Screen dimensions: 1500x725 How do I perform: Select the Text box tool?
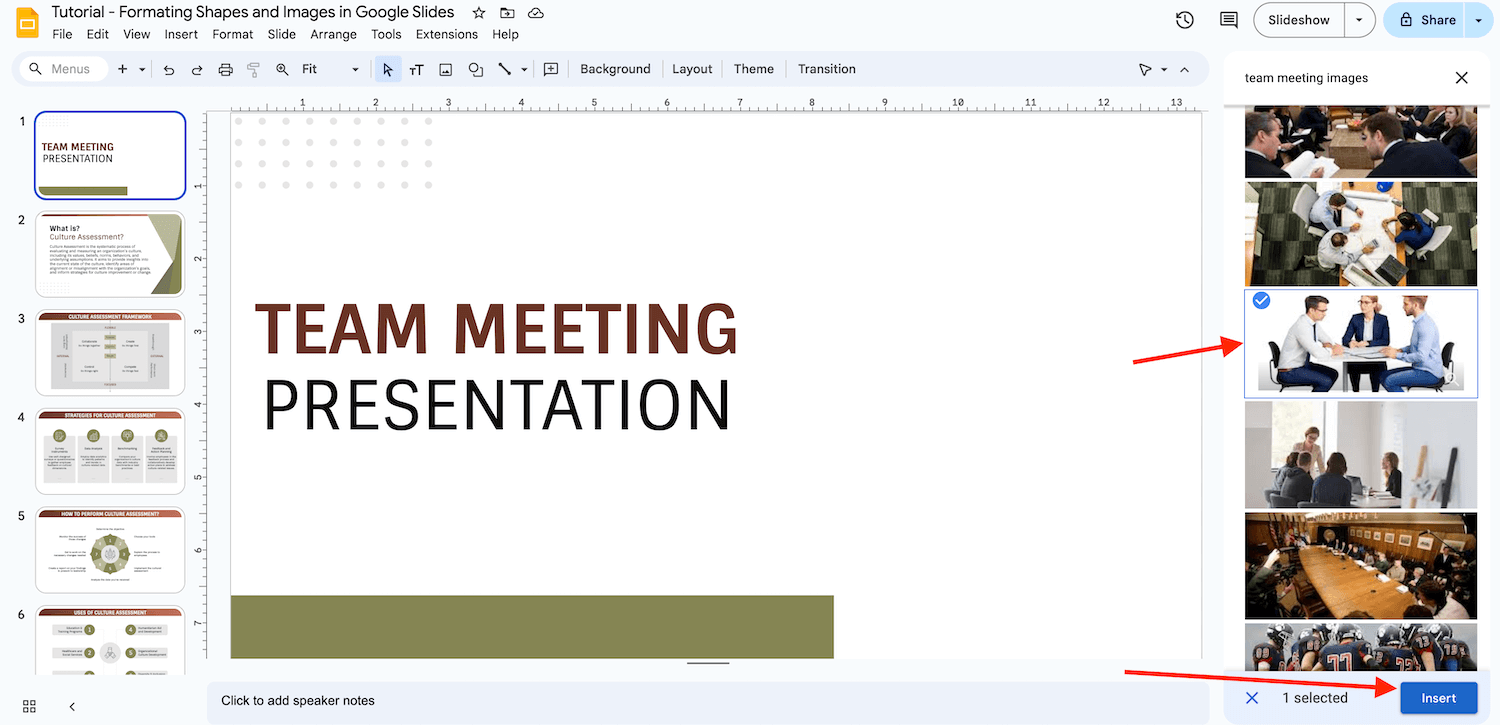tap(417, 69)
